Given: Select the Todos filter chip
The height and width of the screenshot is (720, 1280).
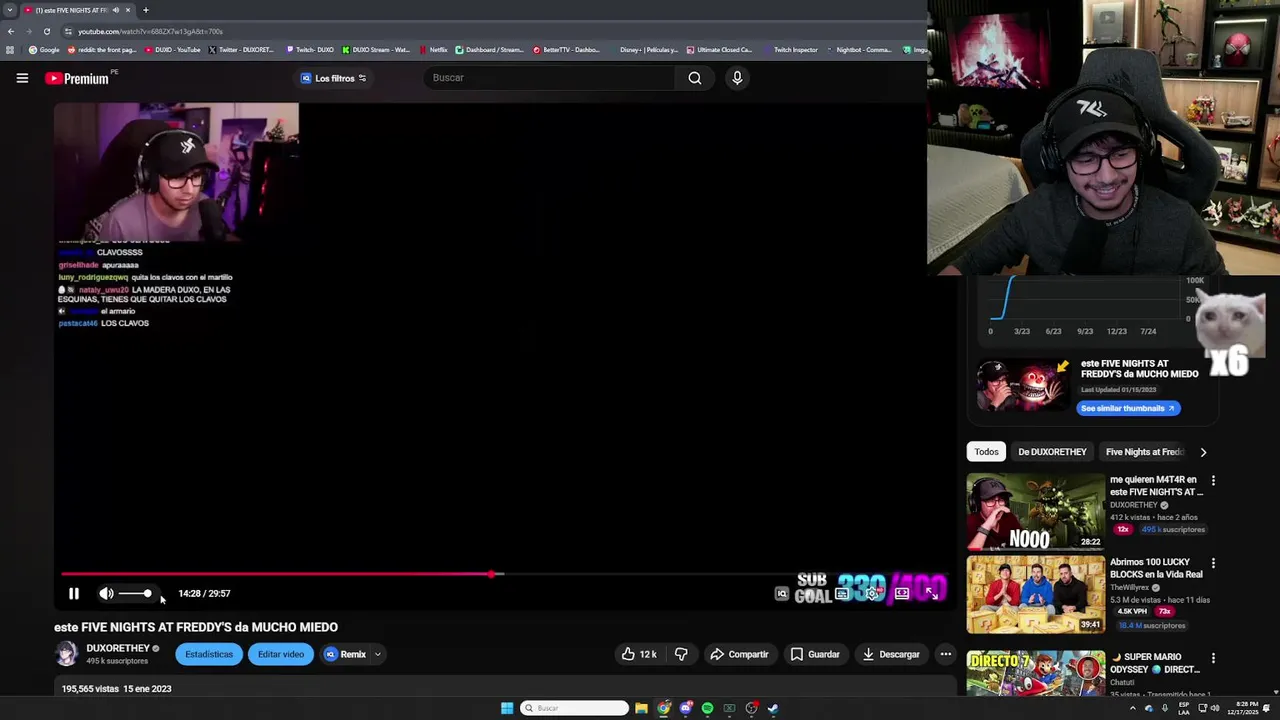Looking at the screenshot, I should [986, 452].
